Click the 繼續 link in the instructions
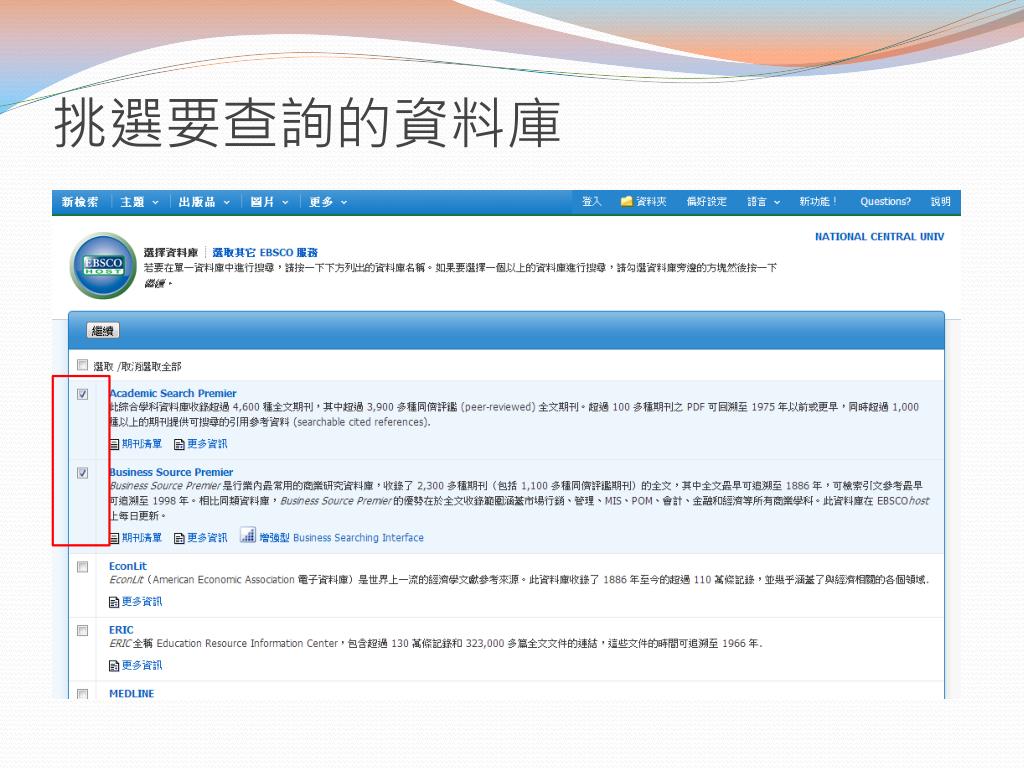Viewport: 1024px width, 768px height. 155,283
